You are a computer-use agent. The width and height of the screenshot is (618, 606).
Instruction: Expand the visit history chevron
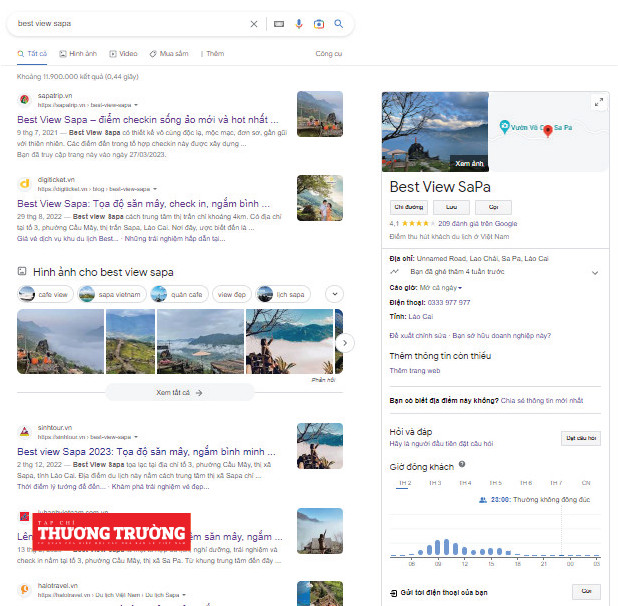pyautogui.click(x=595, y=272)
